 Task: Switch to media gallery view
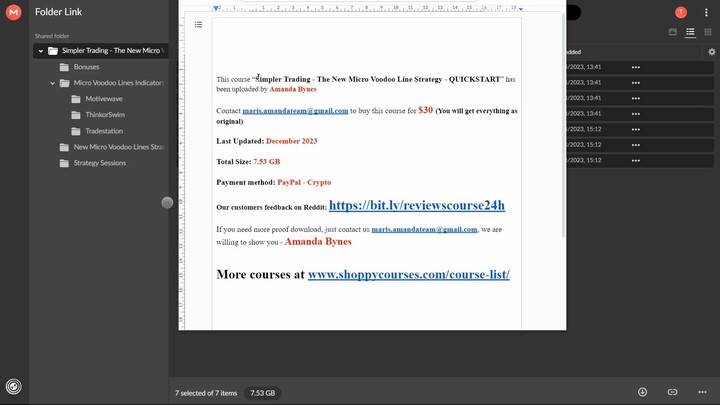pyautogui.click(x=673, y=32)
